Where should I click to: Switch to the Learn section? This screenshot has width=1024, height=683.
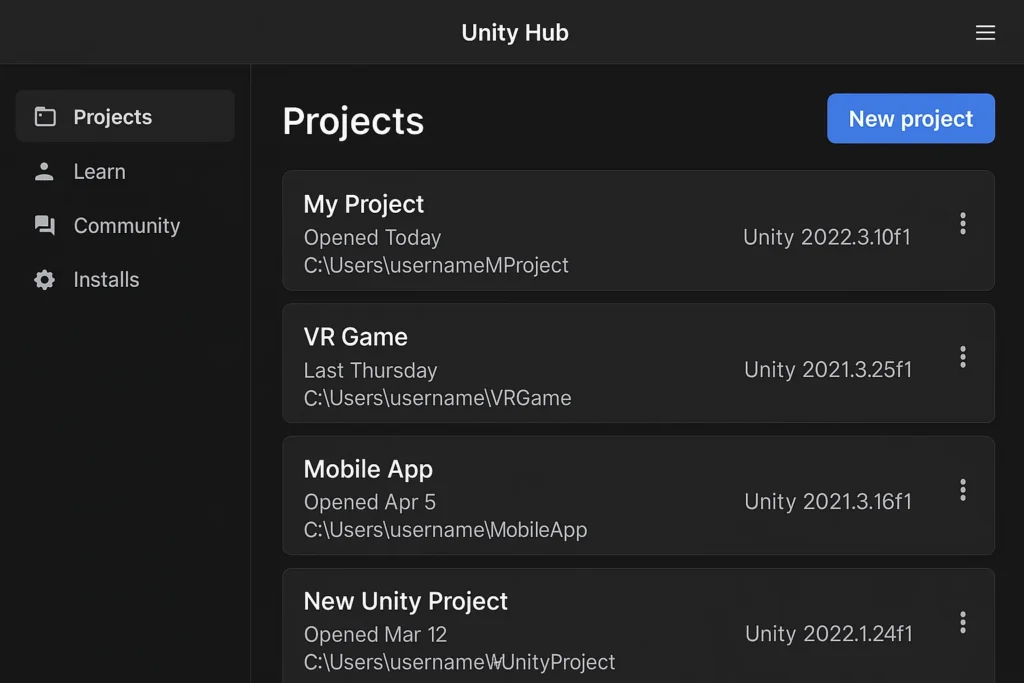pyautogui.click(x=99, y=171)
